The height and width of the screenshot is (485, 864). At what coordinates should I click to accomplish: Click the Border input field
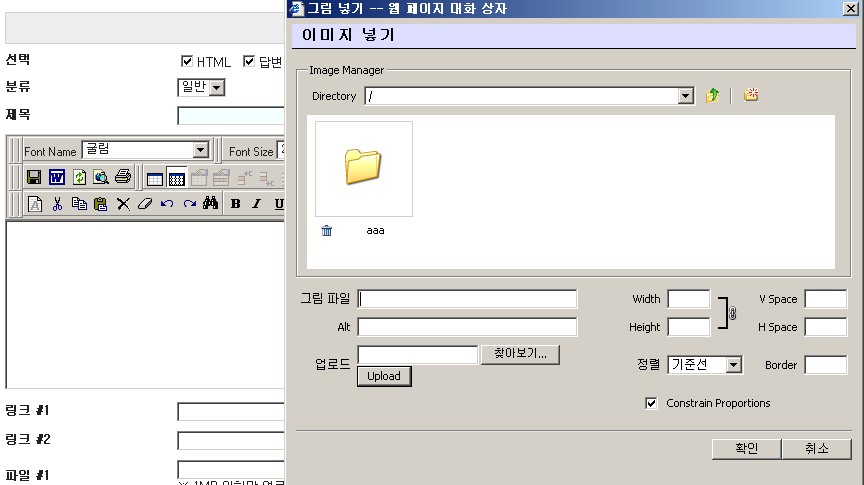pyautogui.click(x=825, y=365)
